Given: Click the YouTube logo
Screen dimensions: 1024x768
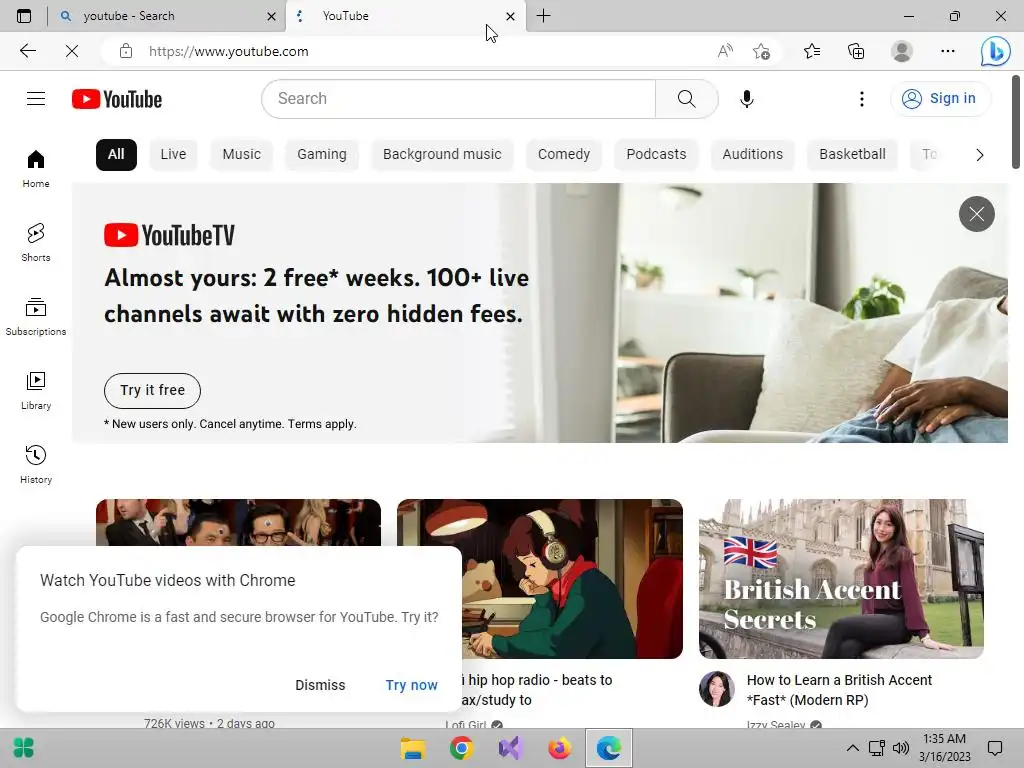Looking at the screenshot, I should pos(117,99).
